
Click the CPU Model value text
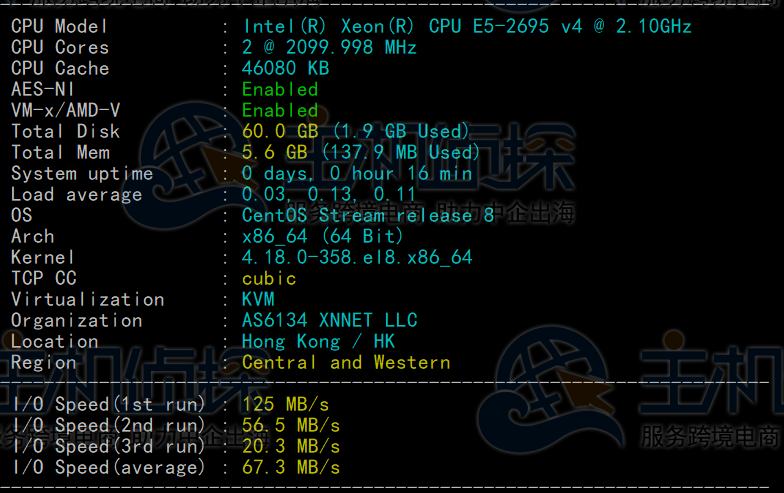pos(466,27)
